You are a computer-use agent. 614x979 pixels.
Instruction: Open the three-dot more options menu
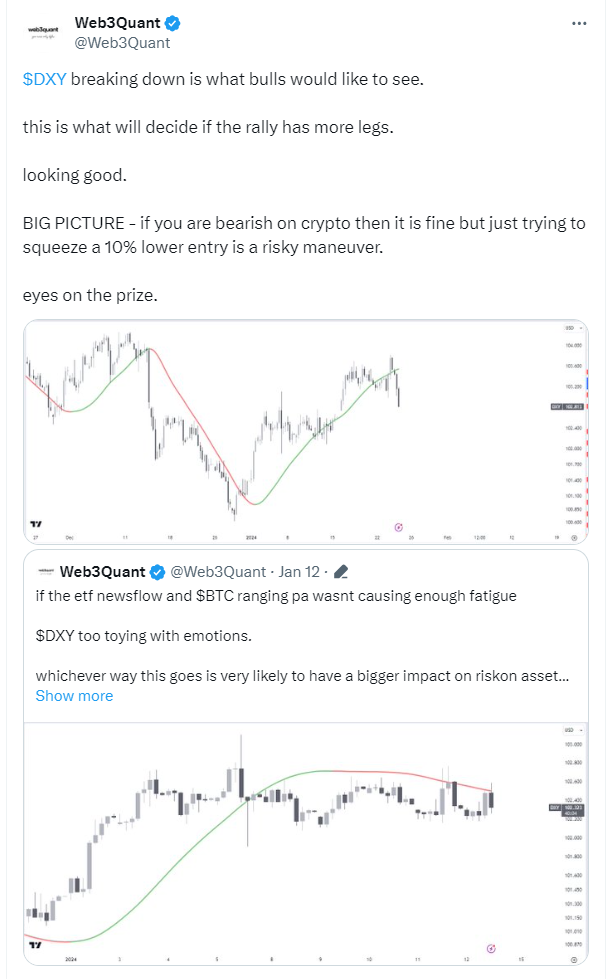coord(579,24)
